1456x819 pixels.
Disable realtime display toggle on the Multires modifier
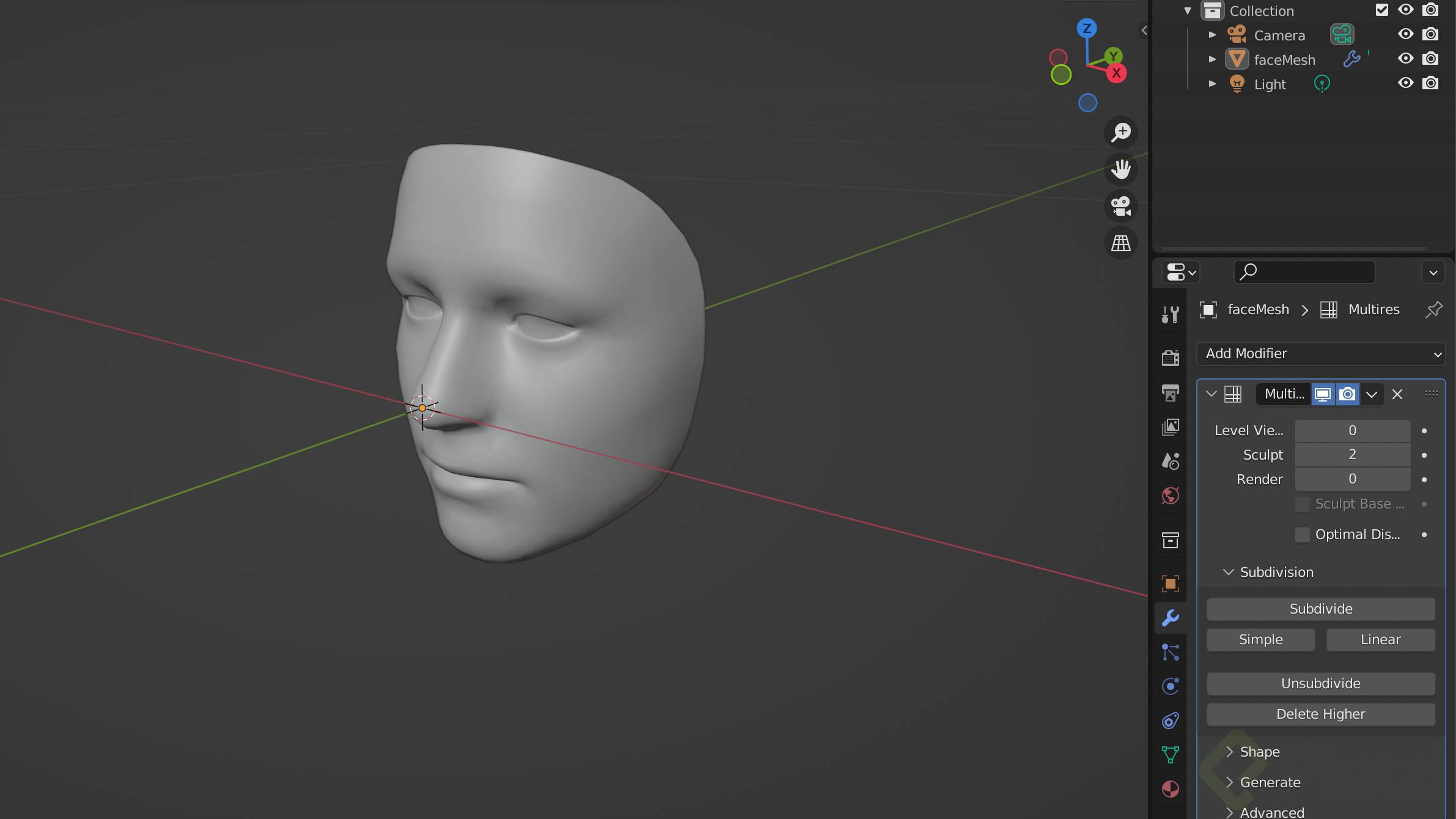[x=1323, y=394]
